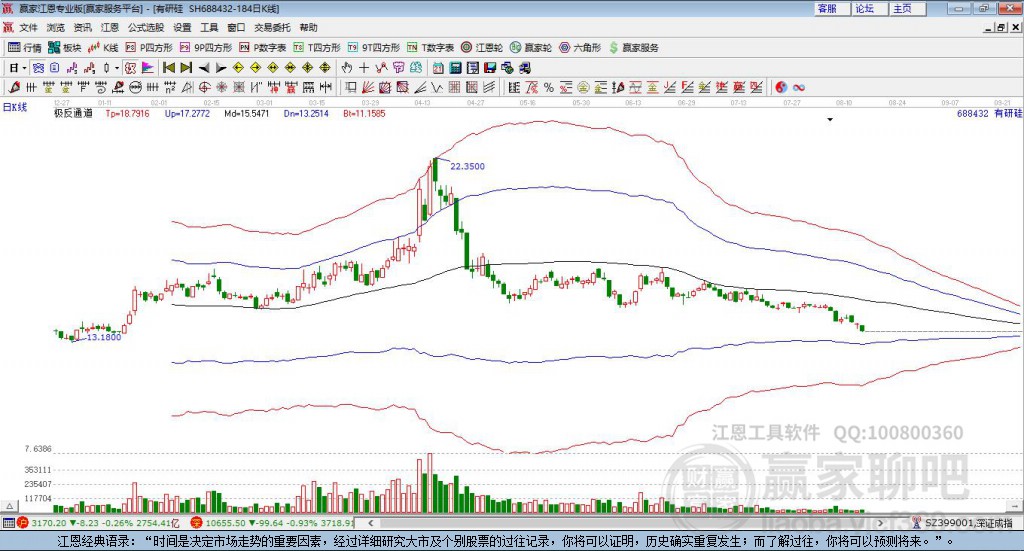Click the blue infinity symbol icon

799,87
